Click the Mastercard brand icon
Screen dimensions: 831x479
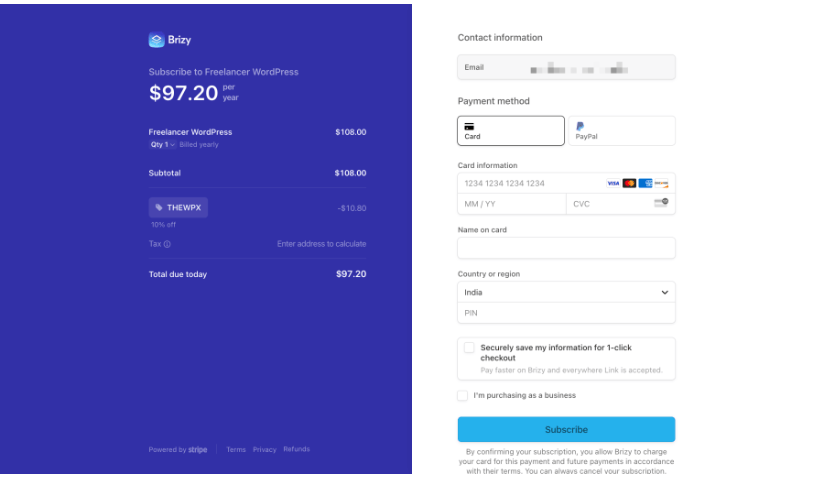point(629,184)
